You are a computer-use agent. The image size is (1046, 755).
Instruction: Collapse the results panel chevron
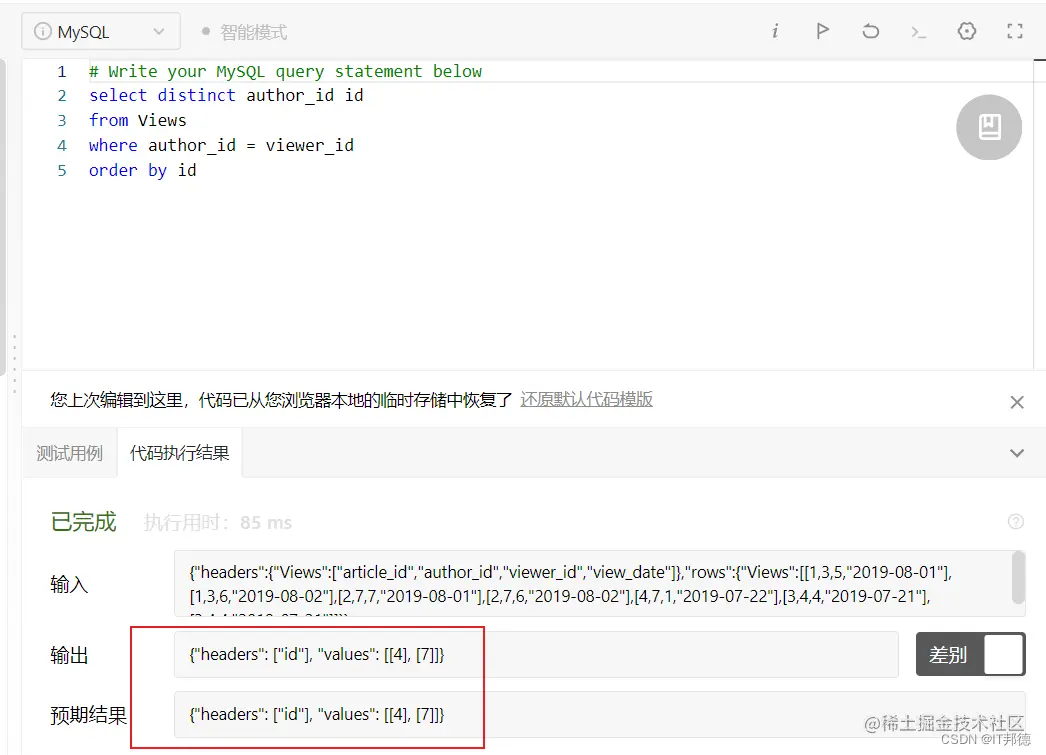click(x=1017, y=453)
